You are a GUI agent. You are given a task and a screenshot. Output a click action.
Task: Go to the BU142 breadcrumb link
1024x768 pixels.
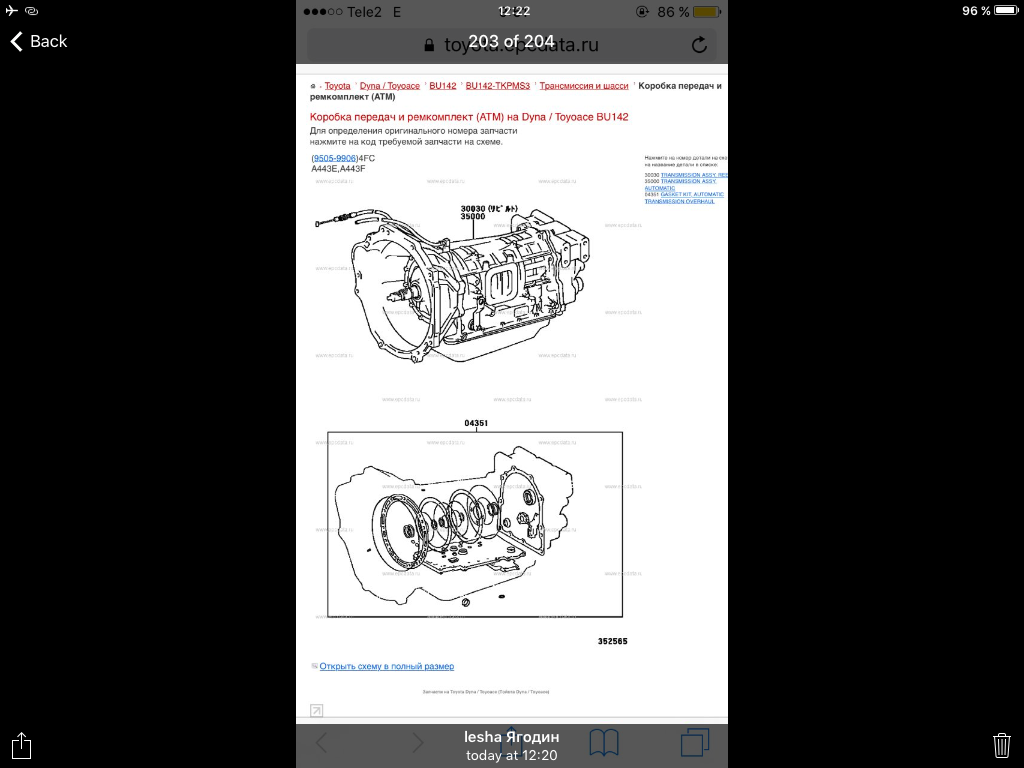(x=442, y=86)
